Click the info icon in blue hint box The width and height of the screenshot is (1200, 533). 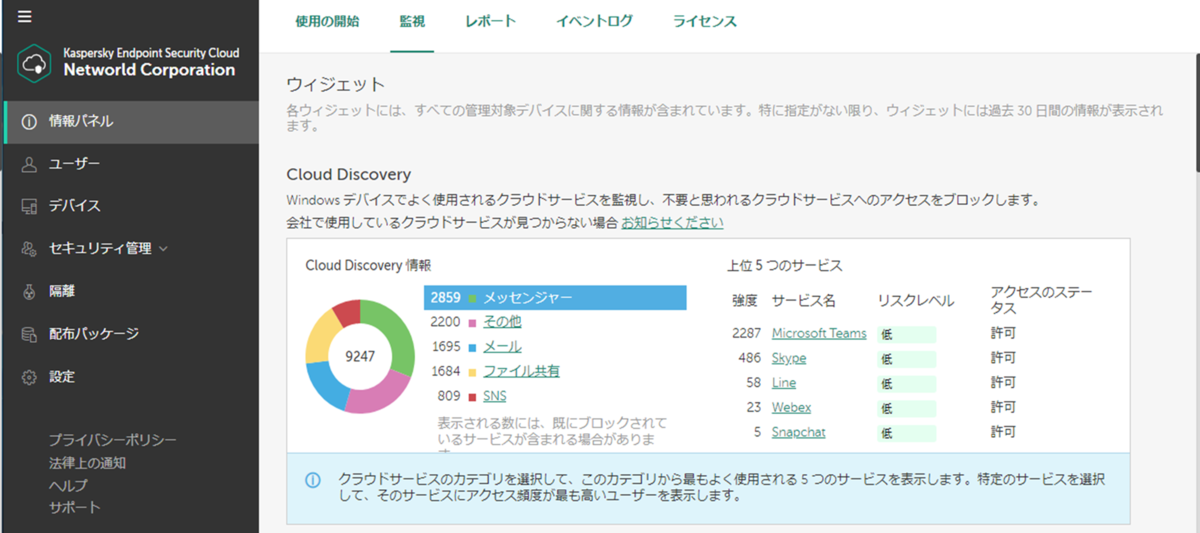pyautogui.click(x=313, y=480)
